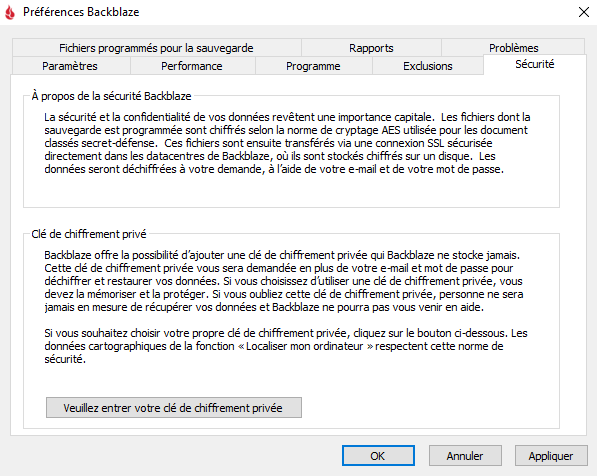Open the Programme tab
597x476 pixels.
(314, 66)
